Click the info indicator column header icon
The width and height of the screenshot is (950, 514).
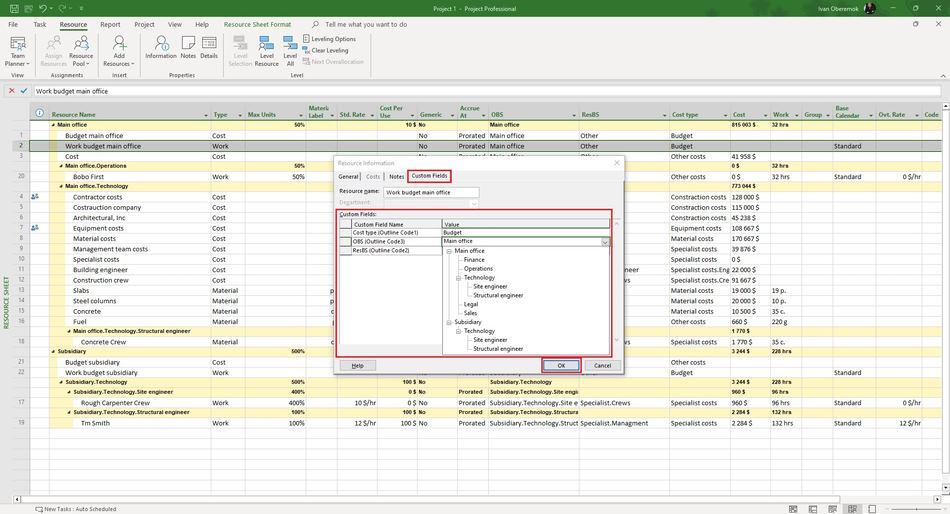39,113
